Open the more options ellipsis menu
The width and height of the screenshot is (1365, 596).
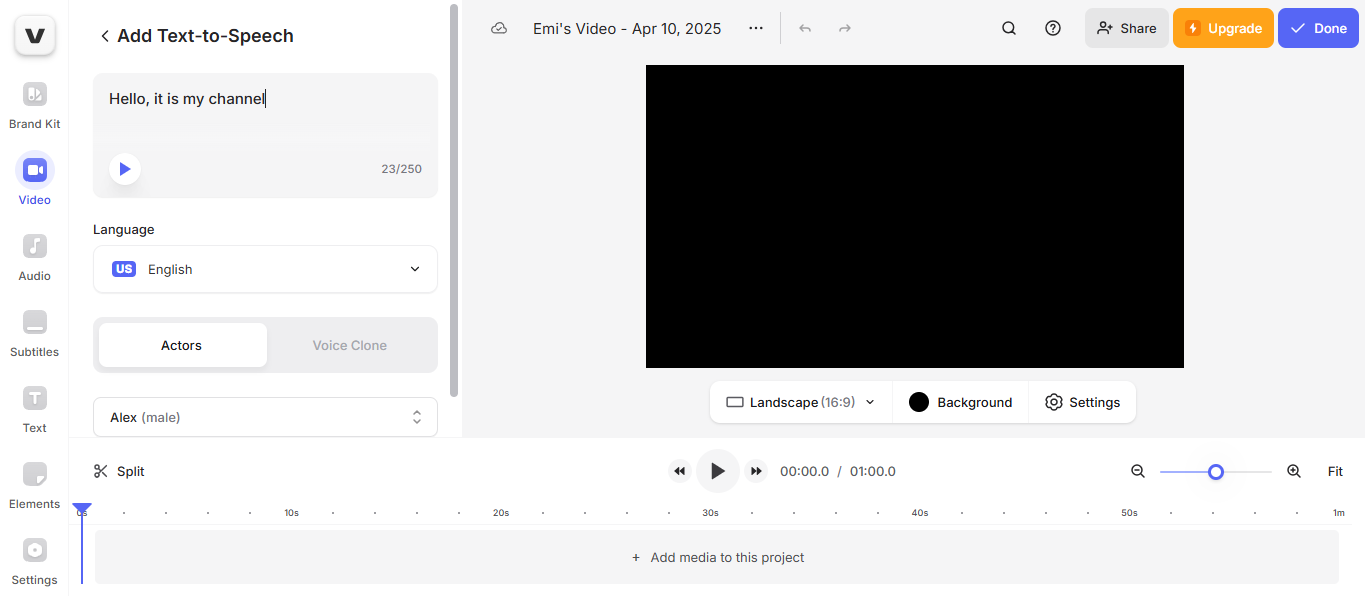coord(755,28)
